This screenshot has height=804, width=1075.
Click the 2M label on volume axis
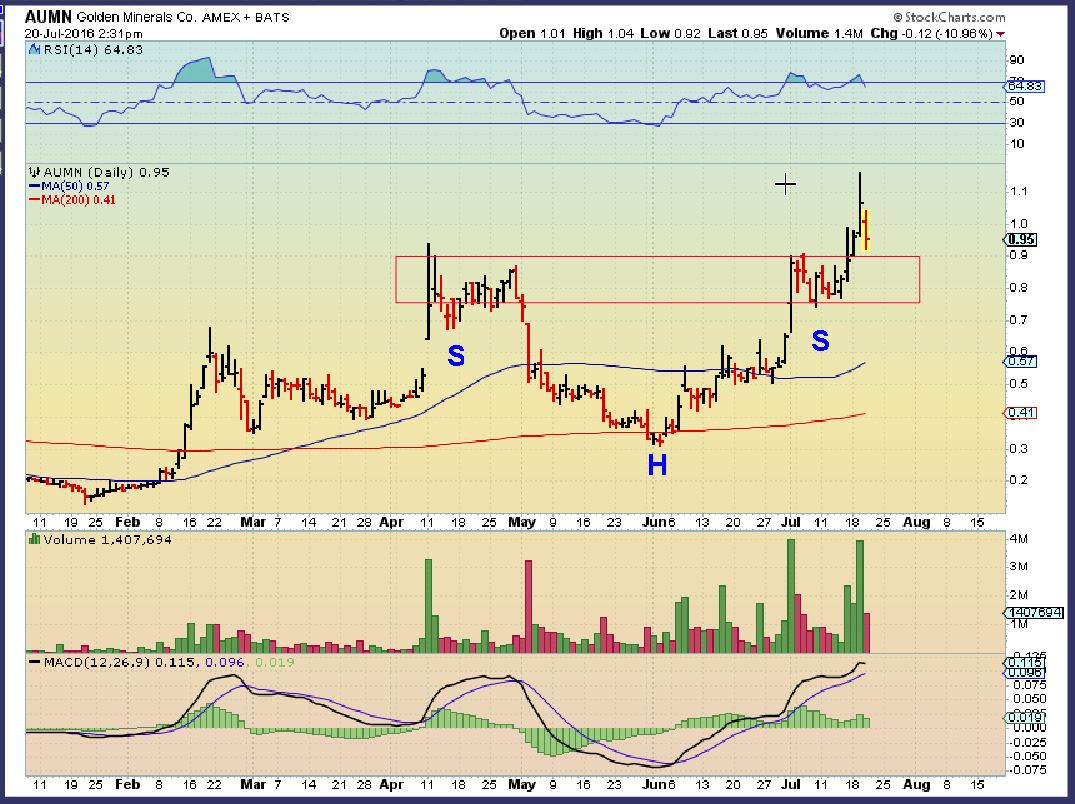pyautogui.click(x=1018, y=595)
